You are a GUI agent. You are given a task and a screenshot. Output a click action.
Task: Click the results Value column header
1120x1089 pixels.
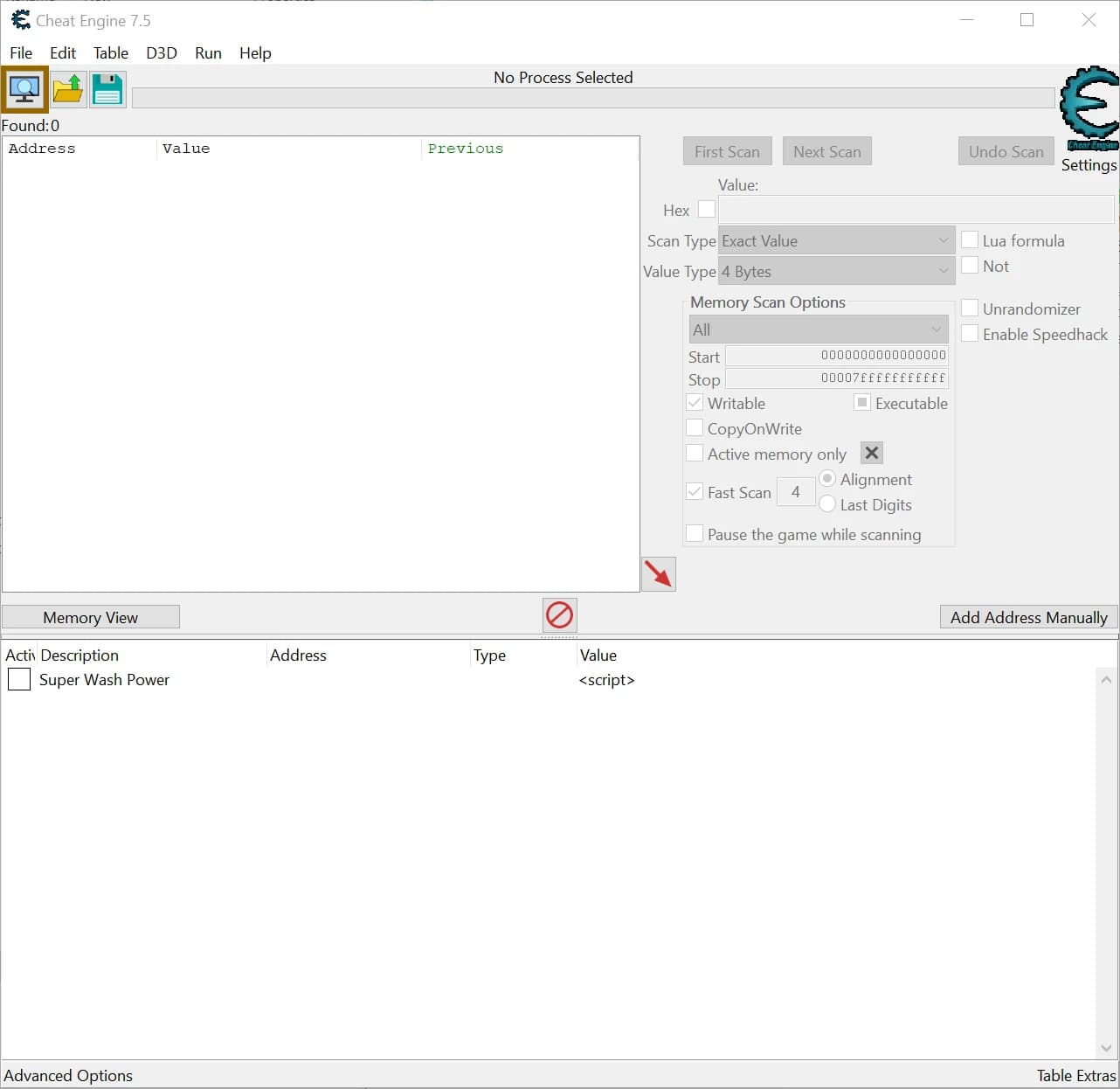click(x=290, y=149)
